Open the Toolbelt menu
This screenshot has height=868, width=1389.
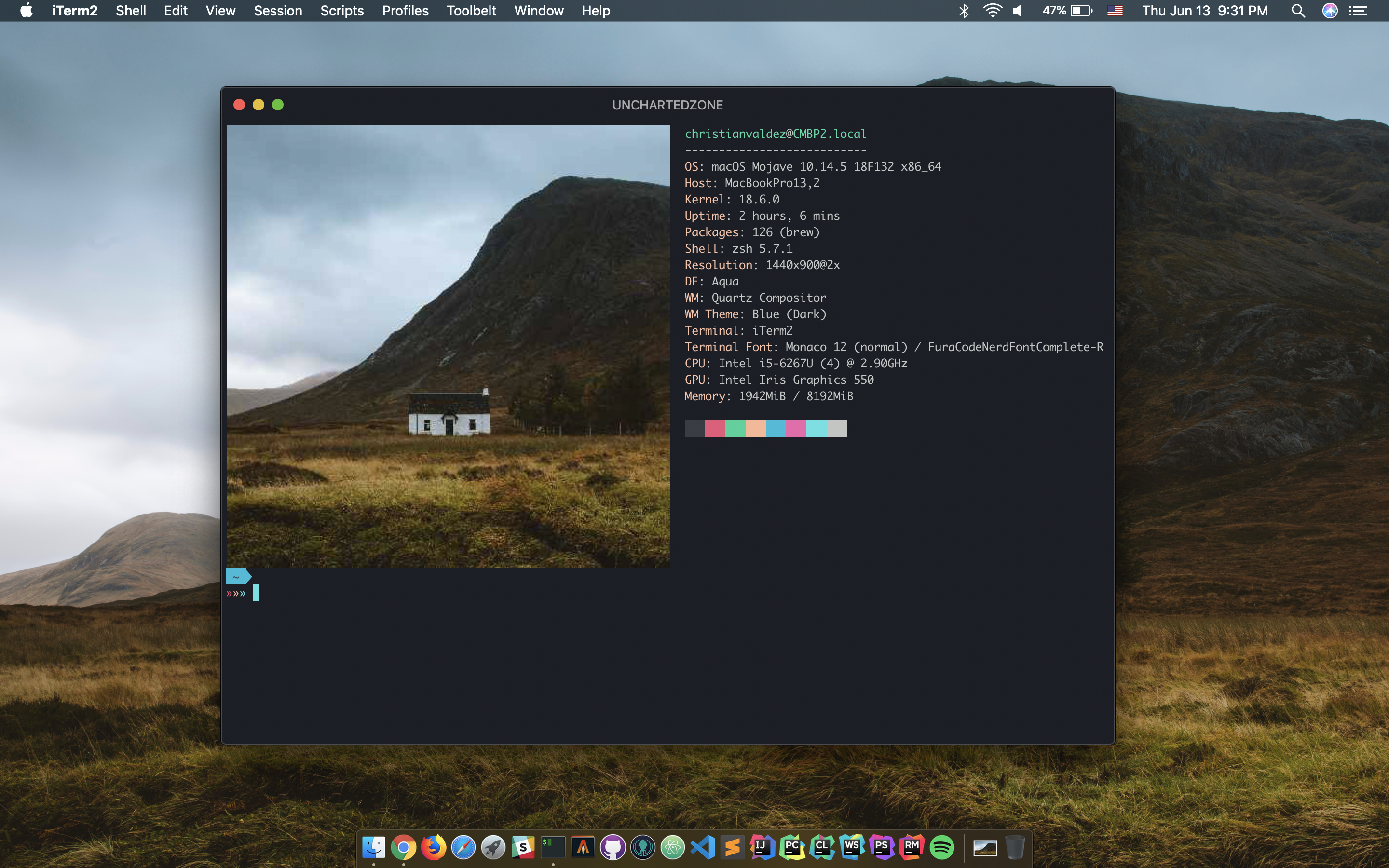471,10
